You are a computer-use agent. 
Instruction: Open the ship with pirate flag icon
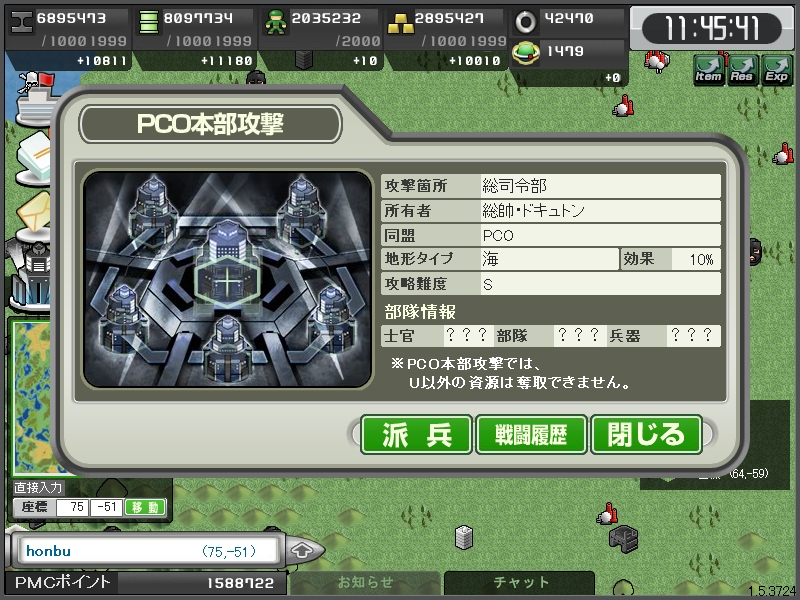(x=34, y=99)
